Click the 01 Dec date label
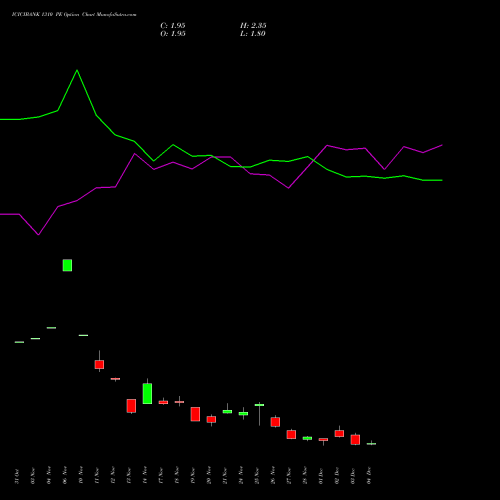The image size is (500, 500). [321, 476]
